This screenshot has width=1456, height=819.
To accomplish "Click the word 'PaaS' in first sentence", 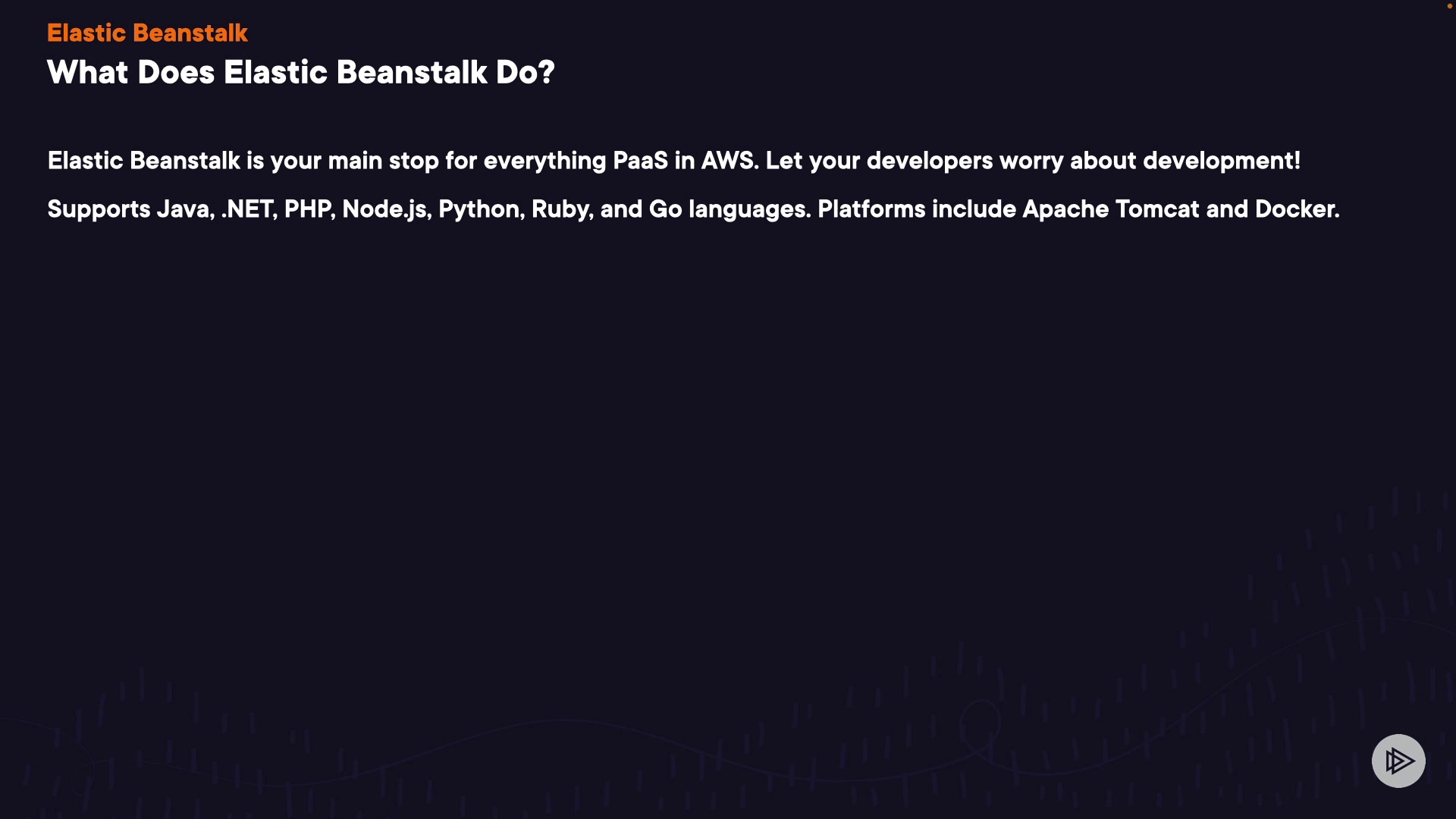I will [x=640, y=161].
